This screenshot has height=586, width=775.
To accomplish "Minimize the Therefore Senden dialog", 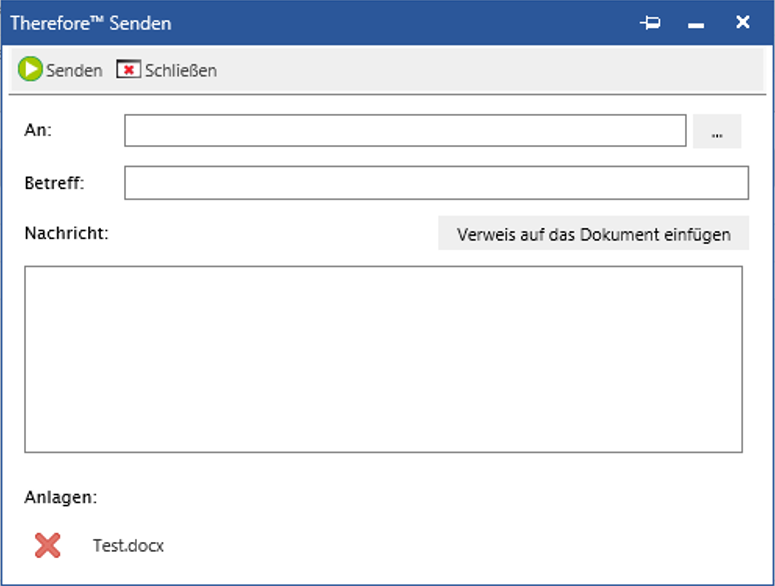I will coord(697,24).
